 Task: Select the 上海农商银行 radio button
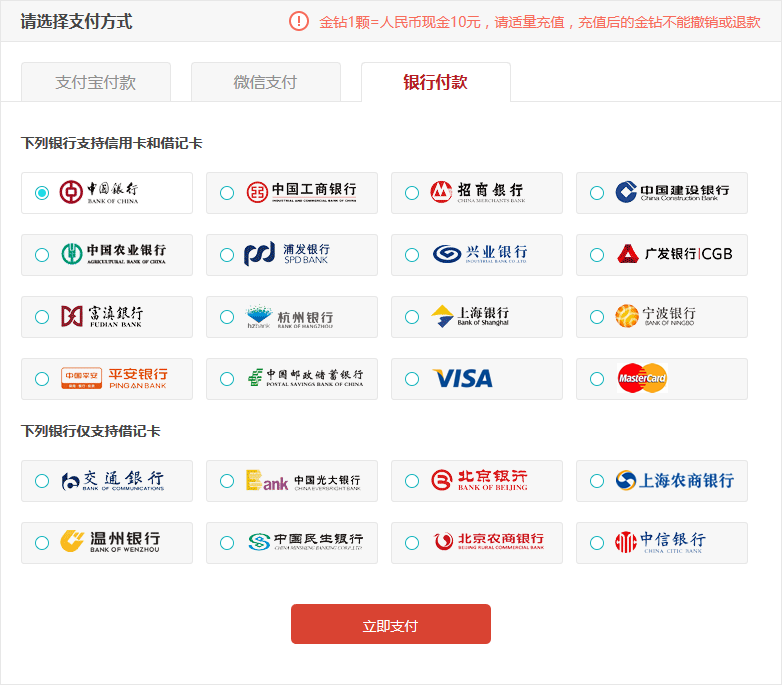click(x=597, y=481)
